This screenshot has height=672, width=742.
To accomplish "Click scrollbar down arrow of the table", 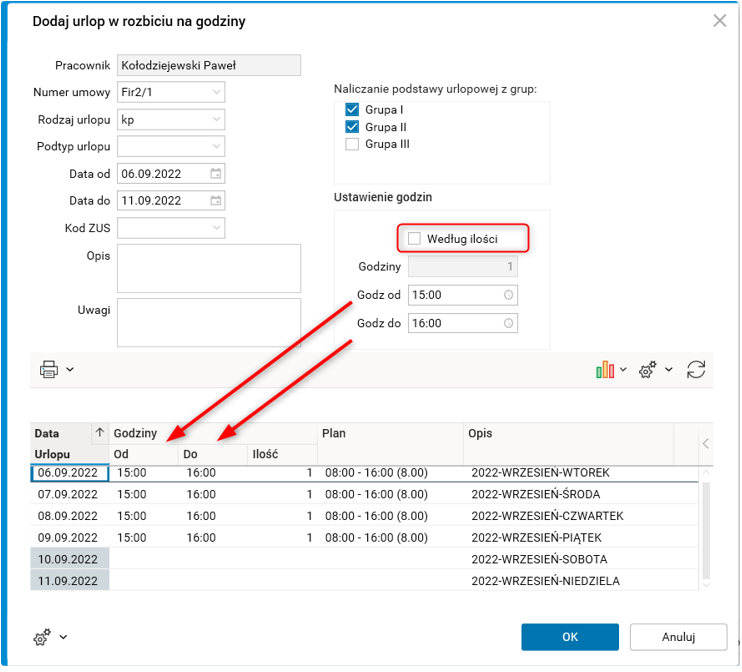I will coord(706,585).
